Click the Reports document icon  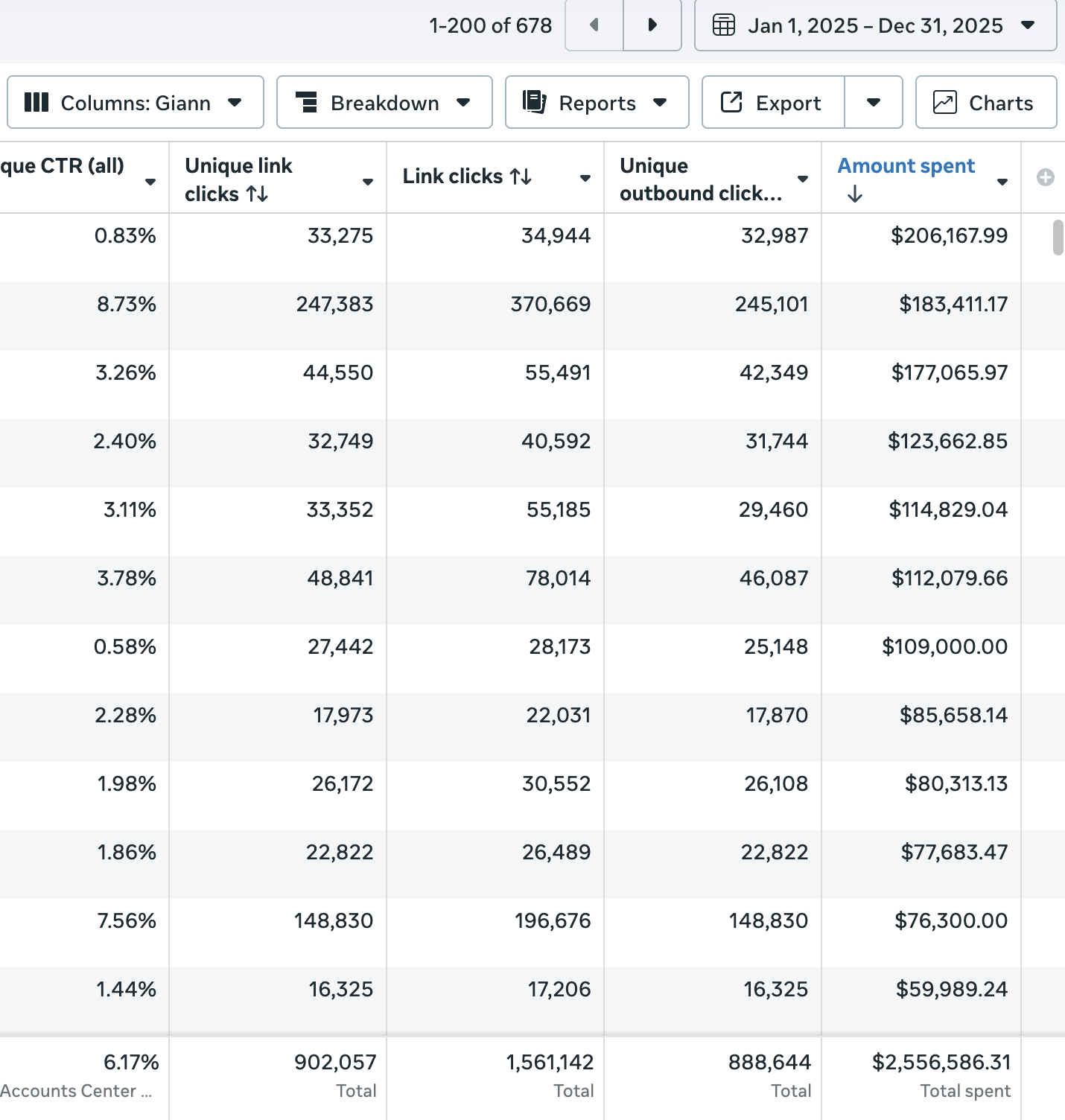click(x=535, y=102)
